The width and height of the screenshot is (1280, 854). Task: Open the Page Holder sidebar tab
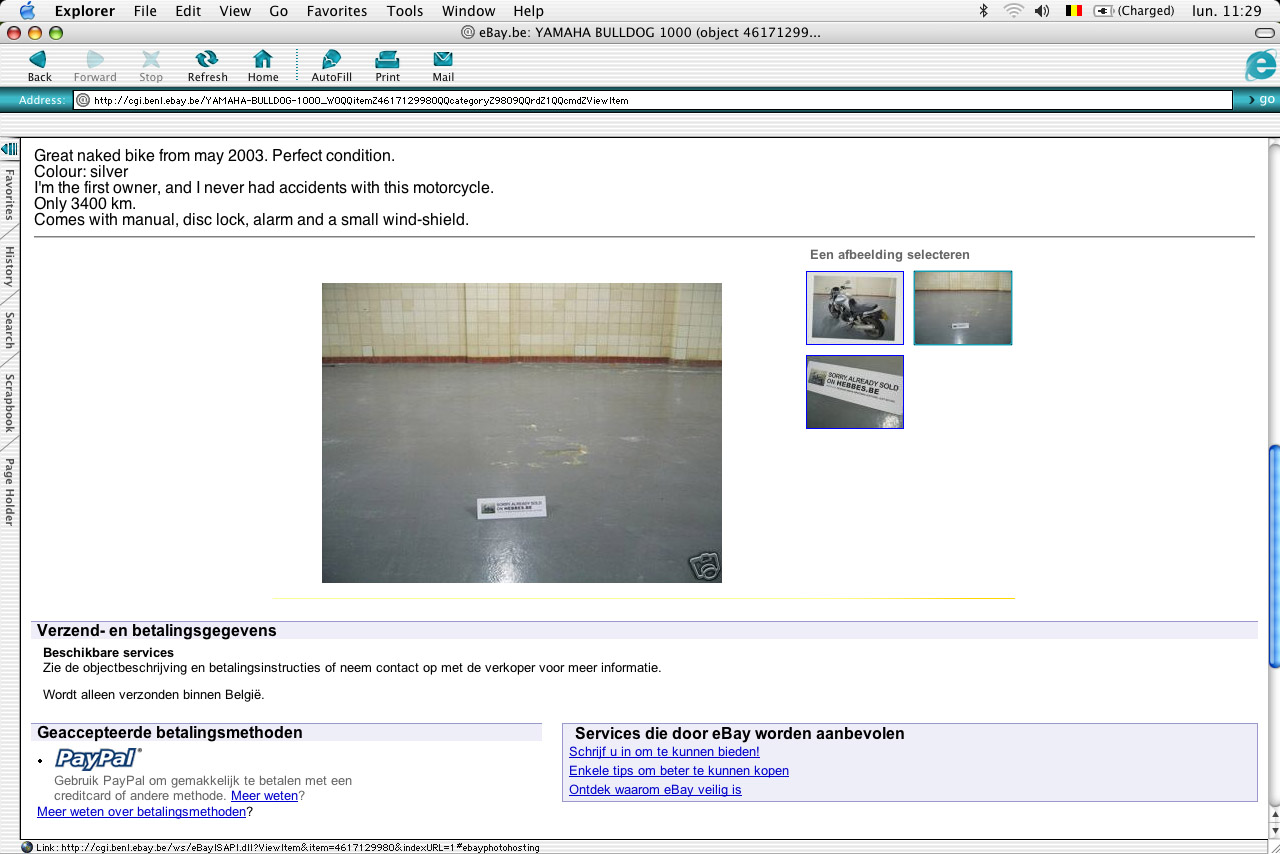pyautogui.click(x=9, y=491)
